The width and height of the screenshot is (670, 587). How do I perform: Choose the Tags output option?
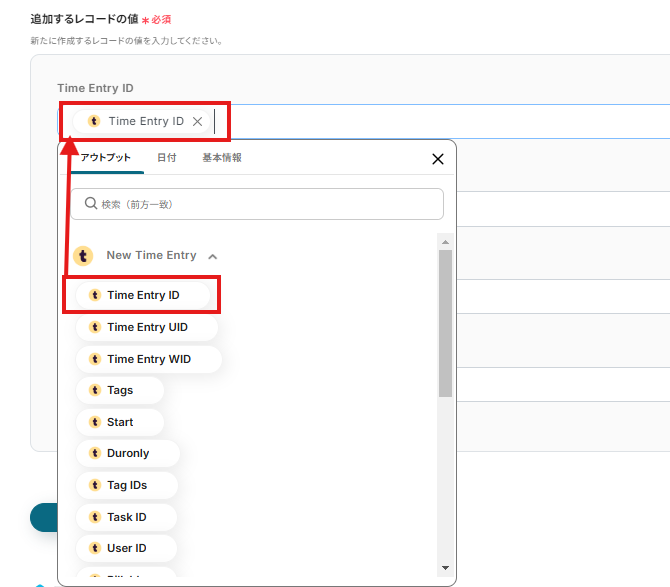coord(120,390)
